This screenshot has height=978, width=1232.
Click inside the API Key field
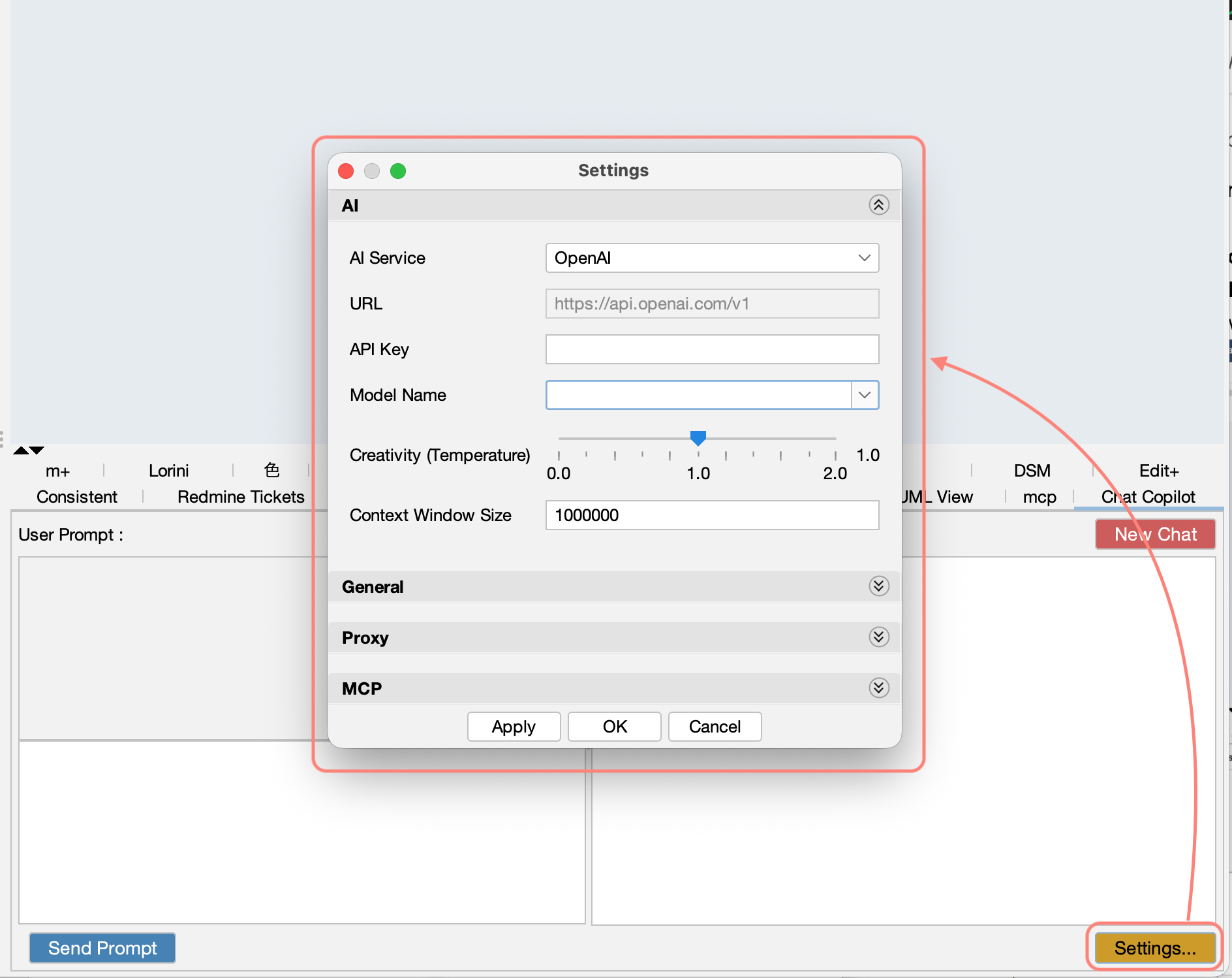(711, 349)
